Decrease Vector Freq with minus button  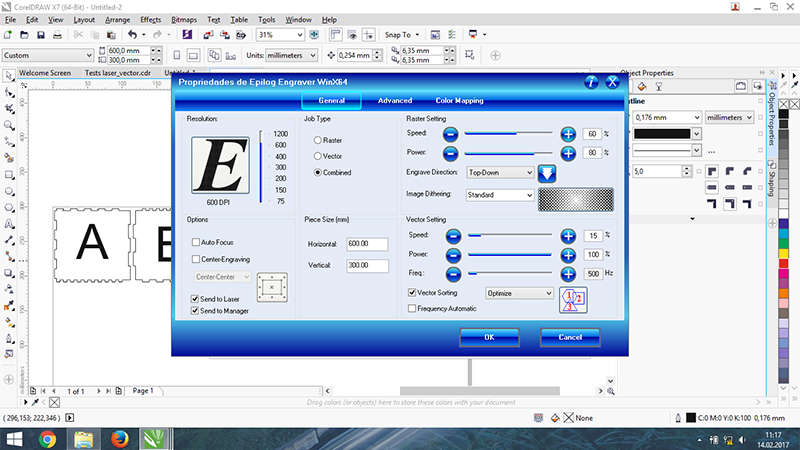453,274
